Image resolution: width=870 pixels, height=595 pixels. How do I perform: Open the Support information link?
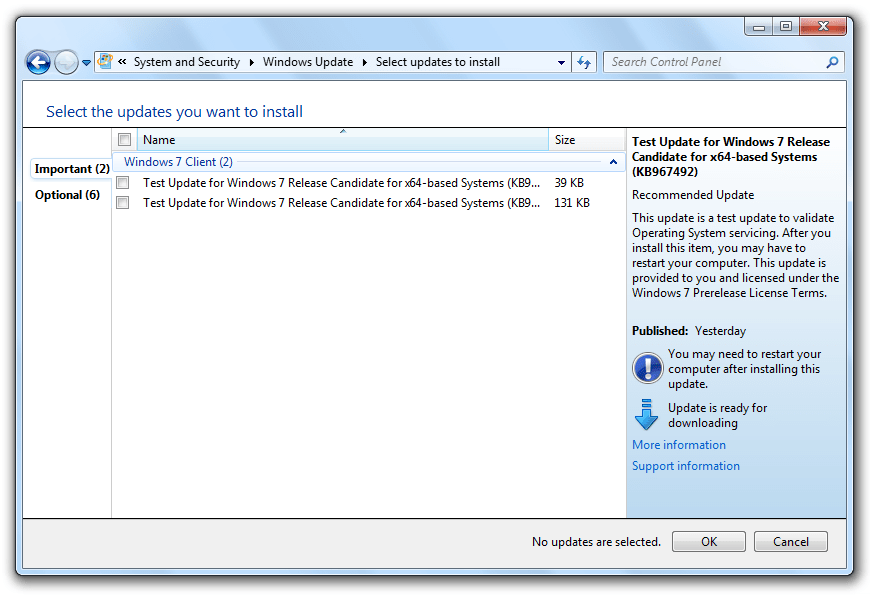pyautogui.click(x=686, y=466)
